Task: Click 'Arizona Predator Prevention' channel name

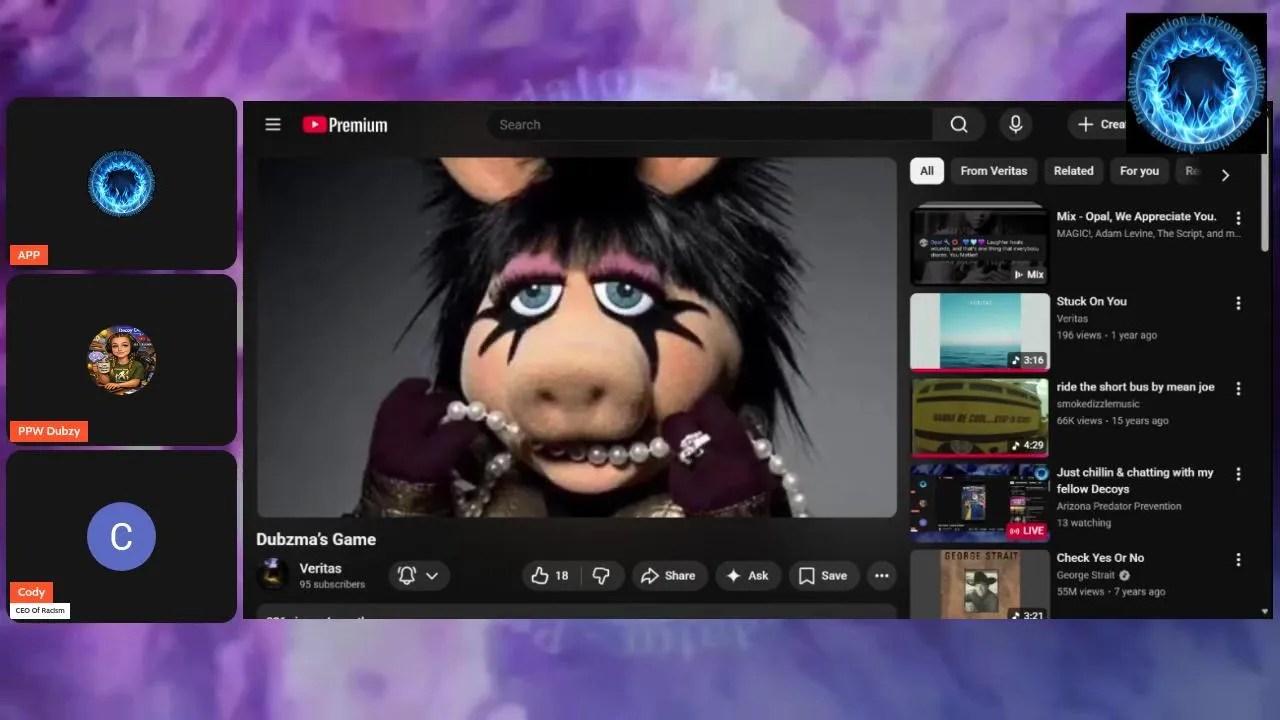Action: 1119,506
